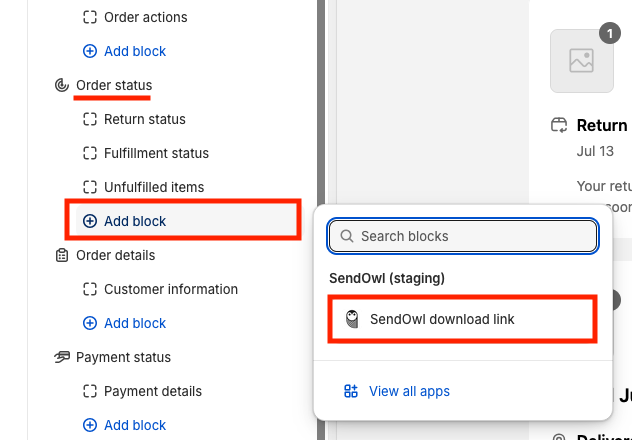Click the View all apps grid icon
Viewport: 632px width, 440px height.
(x=350, y=391)
